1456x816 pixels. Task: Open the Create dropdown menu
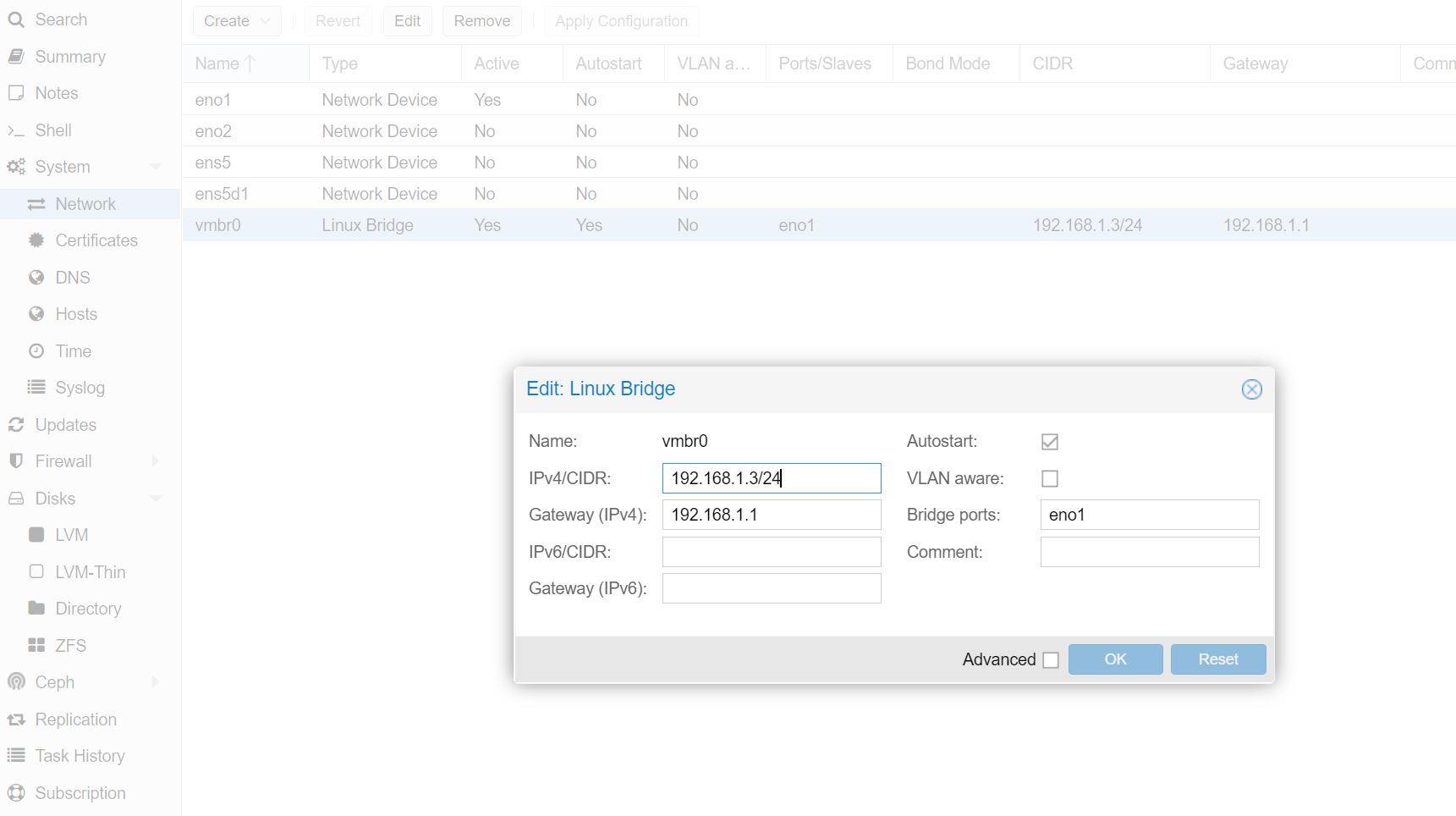tap(236, 20)
